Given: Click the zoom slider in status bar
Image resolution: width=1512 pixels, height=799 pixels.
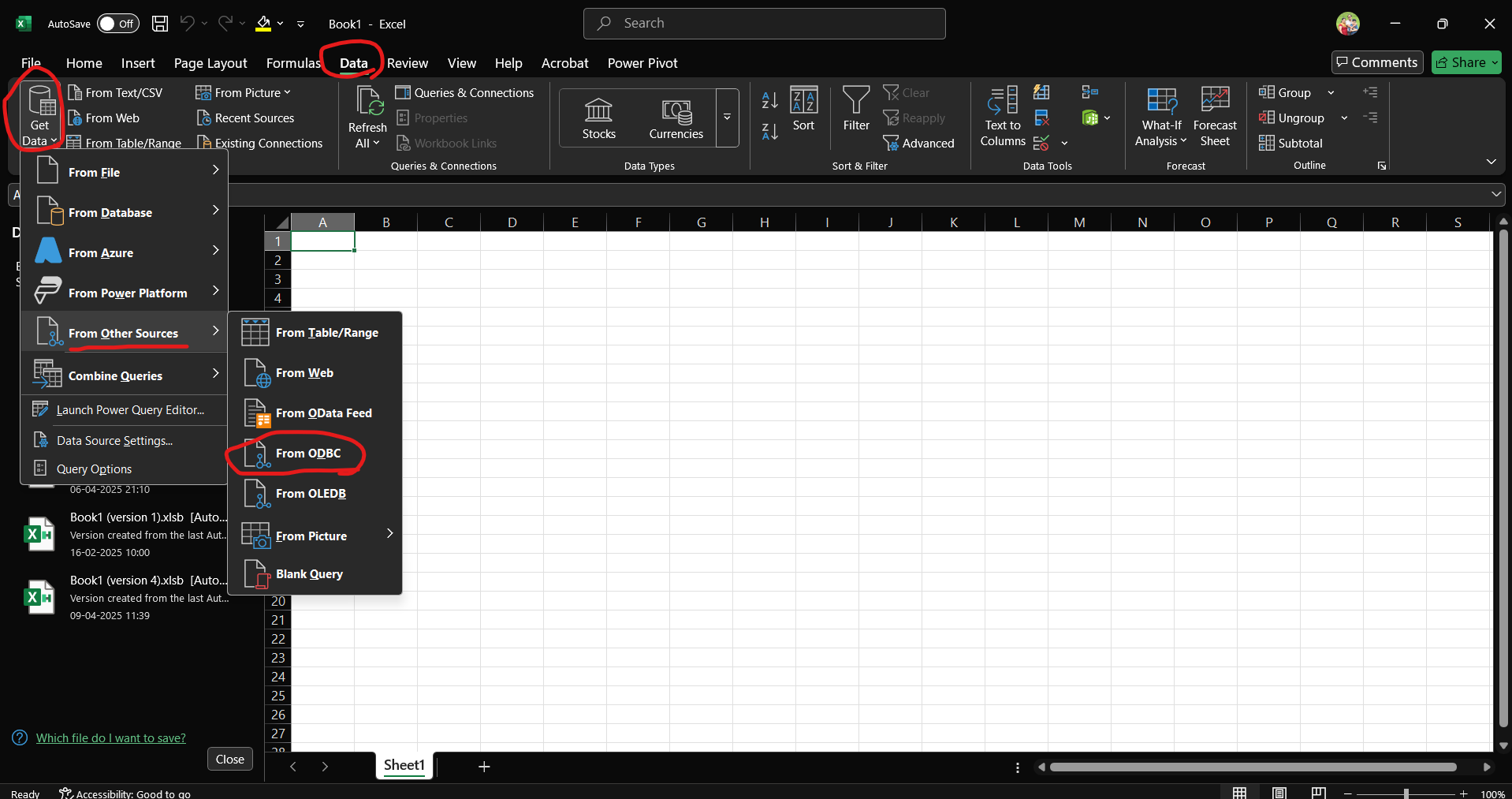Looking at the screenshot, I should click(x=1406, y=793).
